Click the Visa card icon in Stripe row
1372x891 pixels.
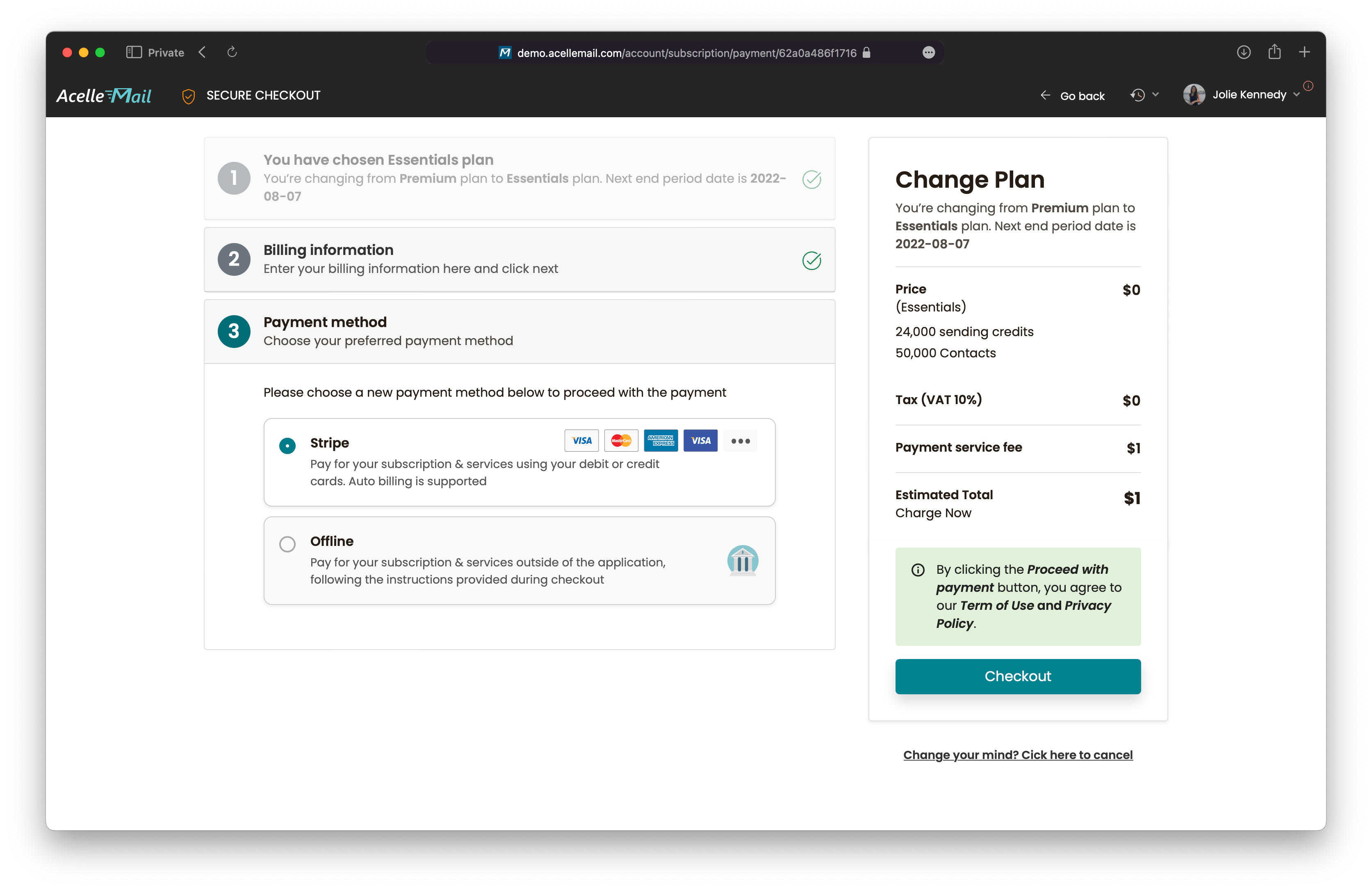tap(582, 441)
